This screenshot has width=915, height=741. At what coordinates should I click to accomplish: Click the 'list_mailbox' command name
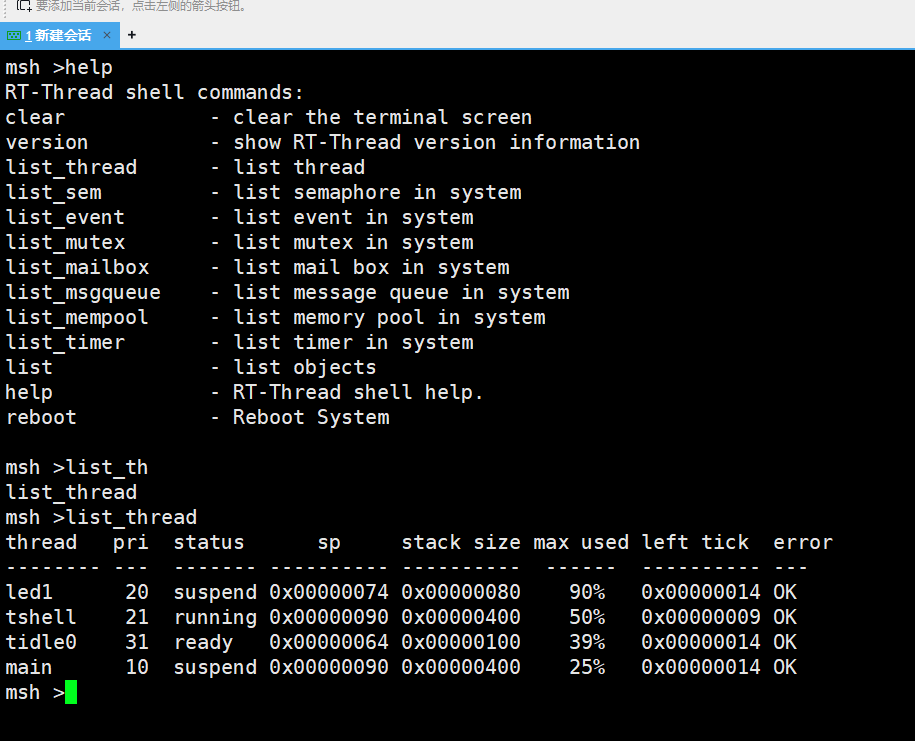[x=77, y=268]
